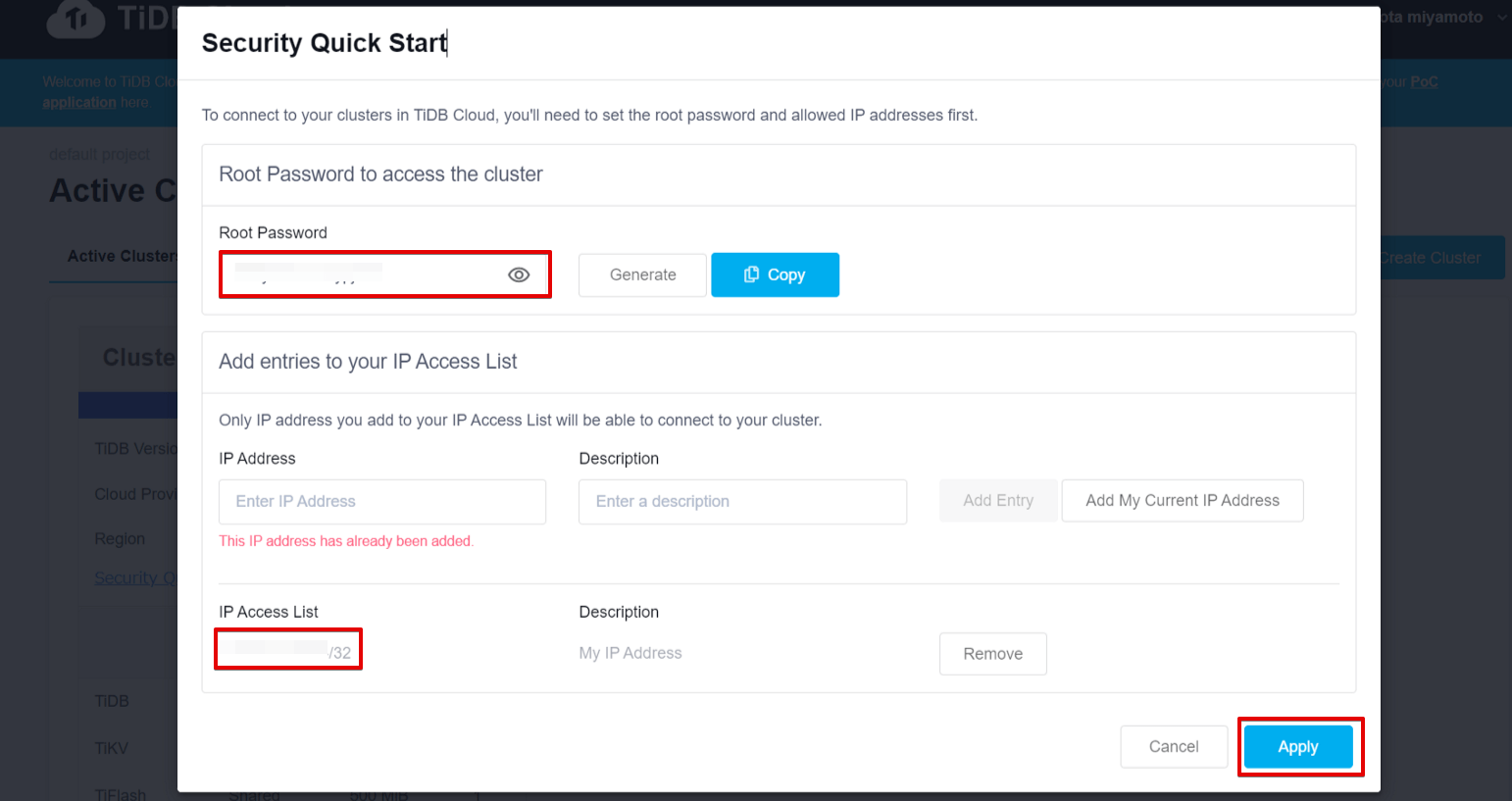Click the Enter a description field
Screen dimensions: 1512x801
[742, 502]
